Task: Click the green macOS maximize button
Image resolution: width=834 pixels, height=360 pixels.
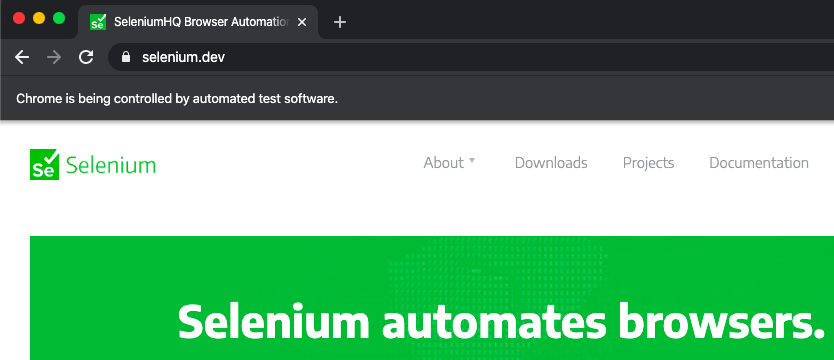Action: pyautogui.click(x=59, y=18)
